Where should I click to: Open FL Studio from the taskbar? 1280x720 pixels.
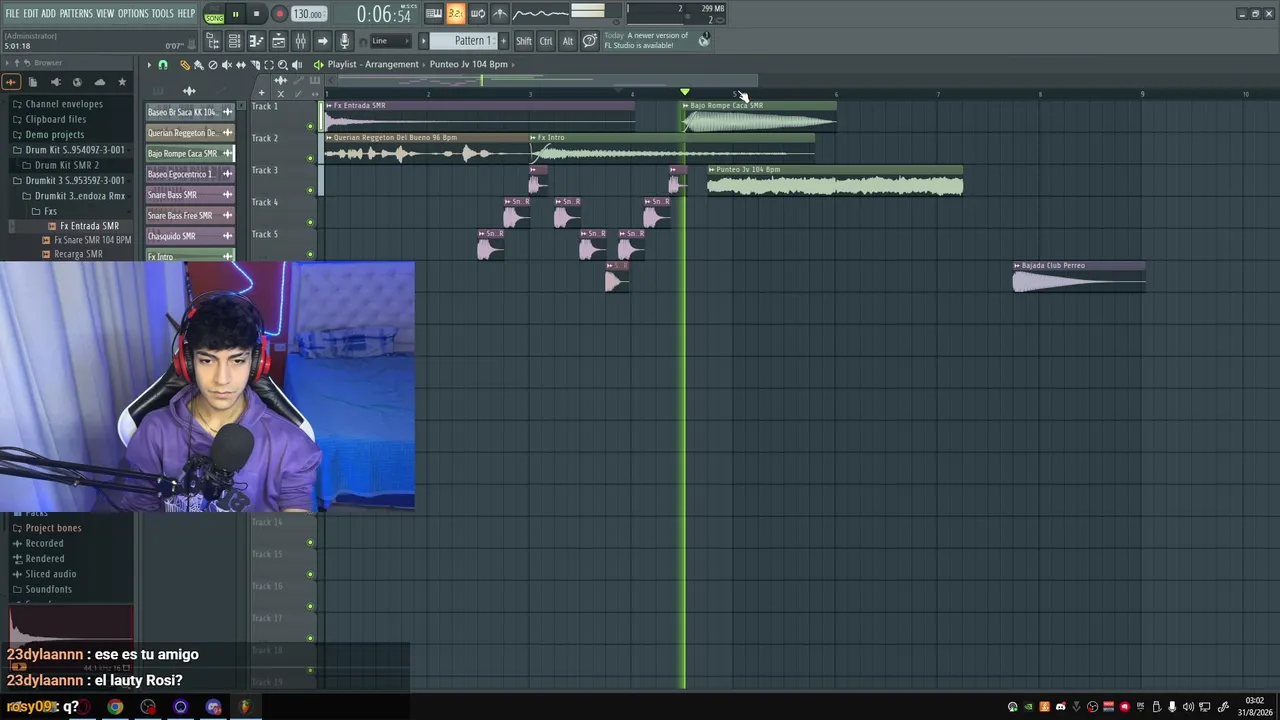tap(245, 707)
